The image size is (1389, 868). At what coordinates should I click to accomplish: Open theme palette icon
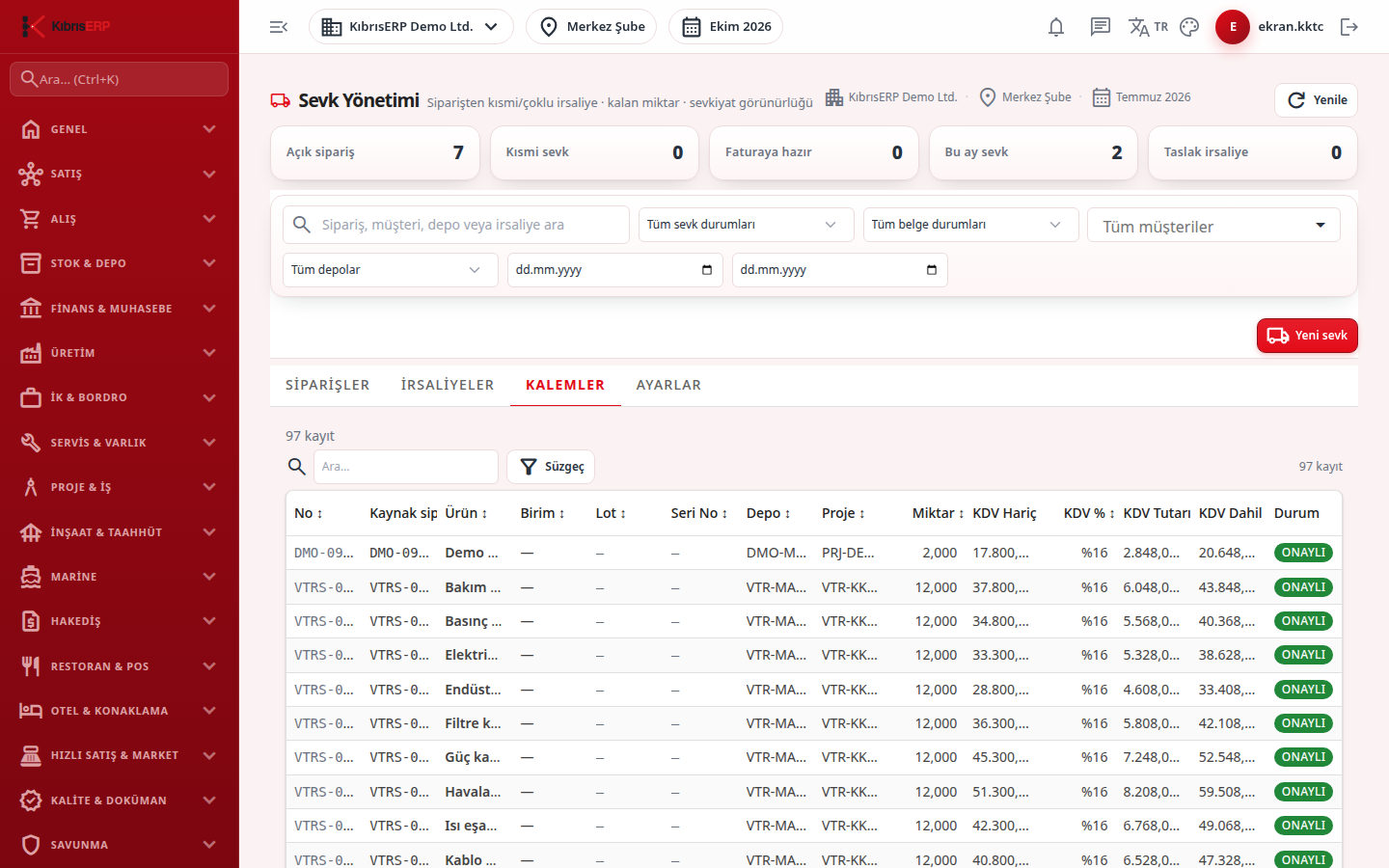tap(1189, 27)
